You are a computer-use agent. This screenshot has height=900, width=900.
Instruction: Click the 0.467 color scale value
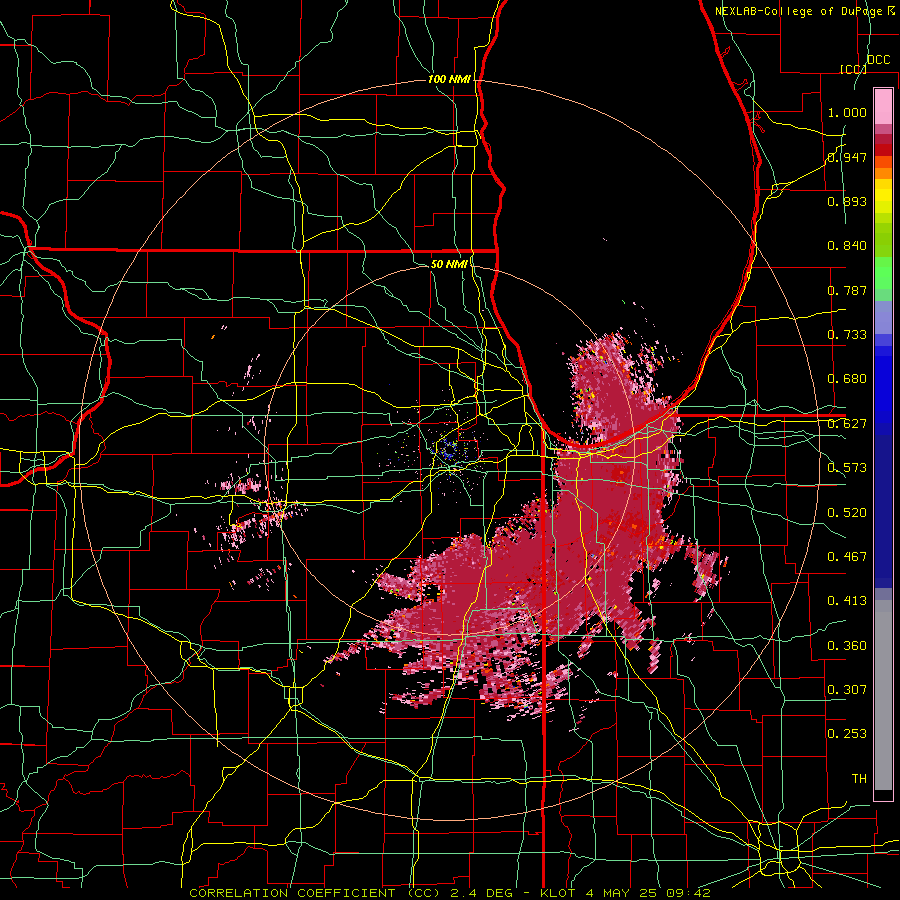[847, 557]
